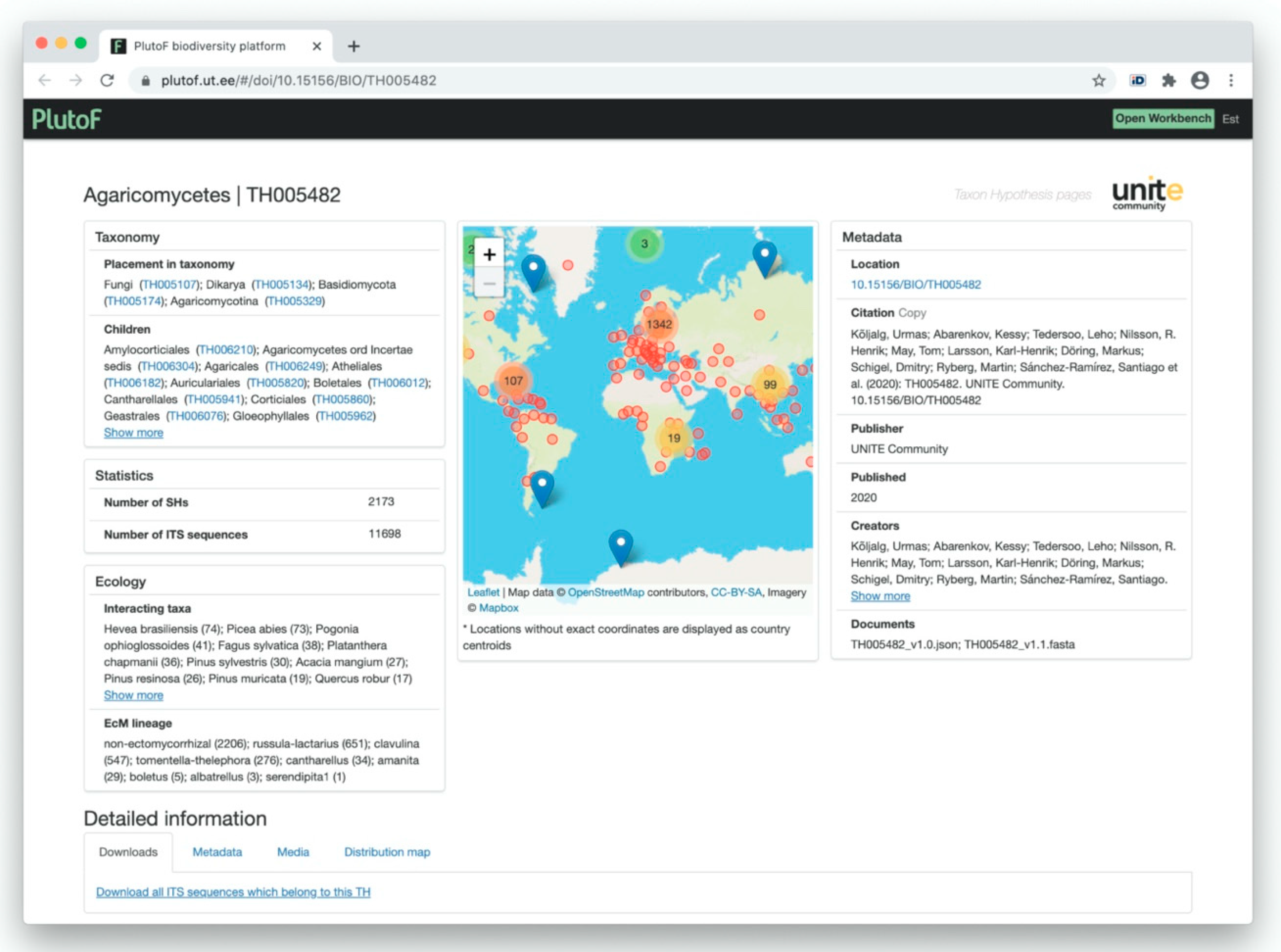Image resolution: width=1281 pixels, height=952 pixels.
Task: Copy the citation text
Action: (x=912, y=313)
